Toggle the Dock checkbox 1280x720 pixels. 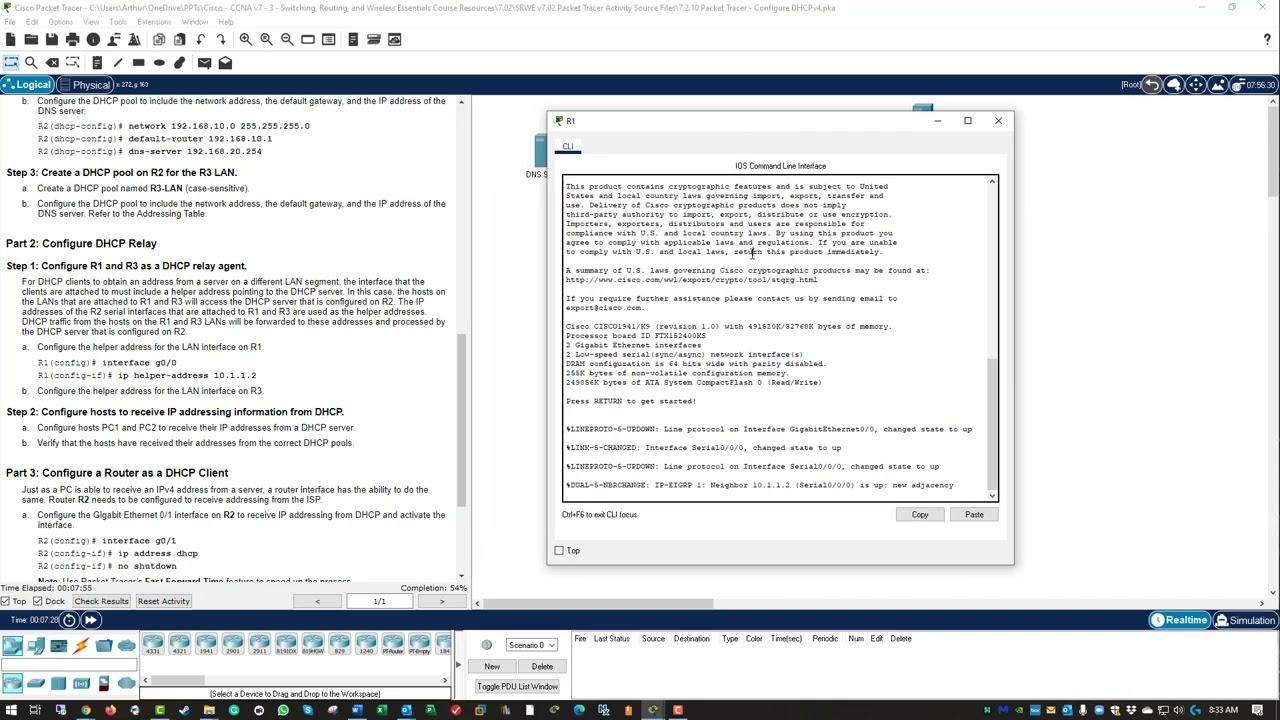[37, 601]
